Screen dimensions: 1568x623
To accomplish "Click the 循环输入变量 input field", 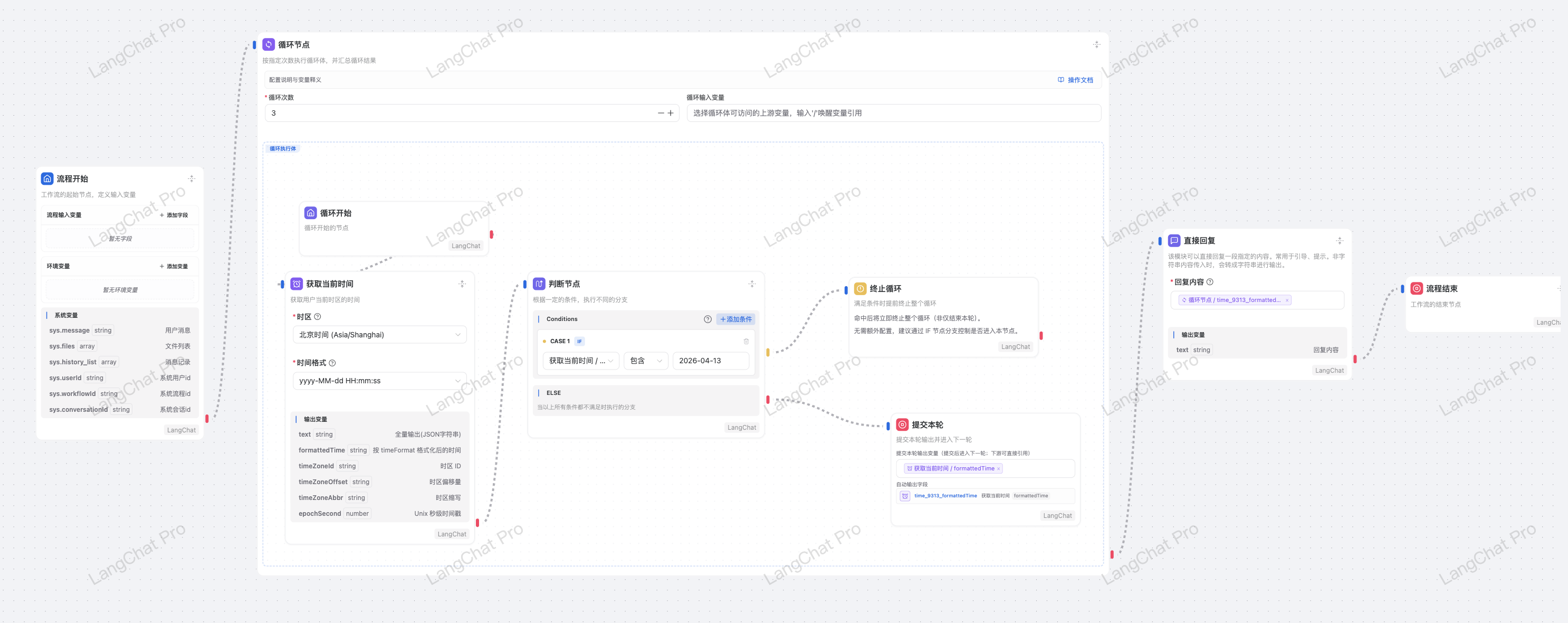I will click(x=893, y=114).
